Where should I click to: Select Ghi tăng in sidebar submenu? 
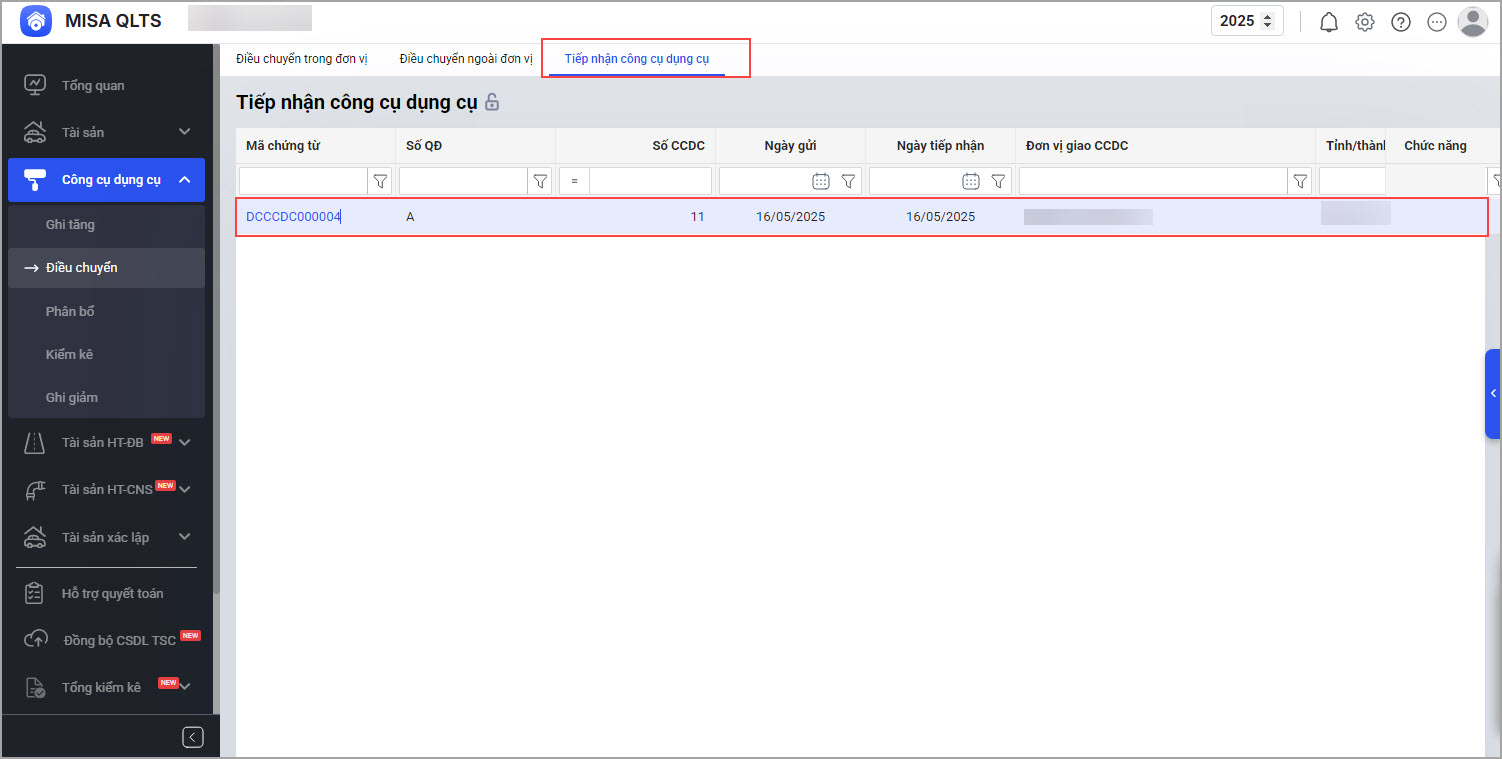coord(70,225)
